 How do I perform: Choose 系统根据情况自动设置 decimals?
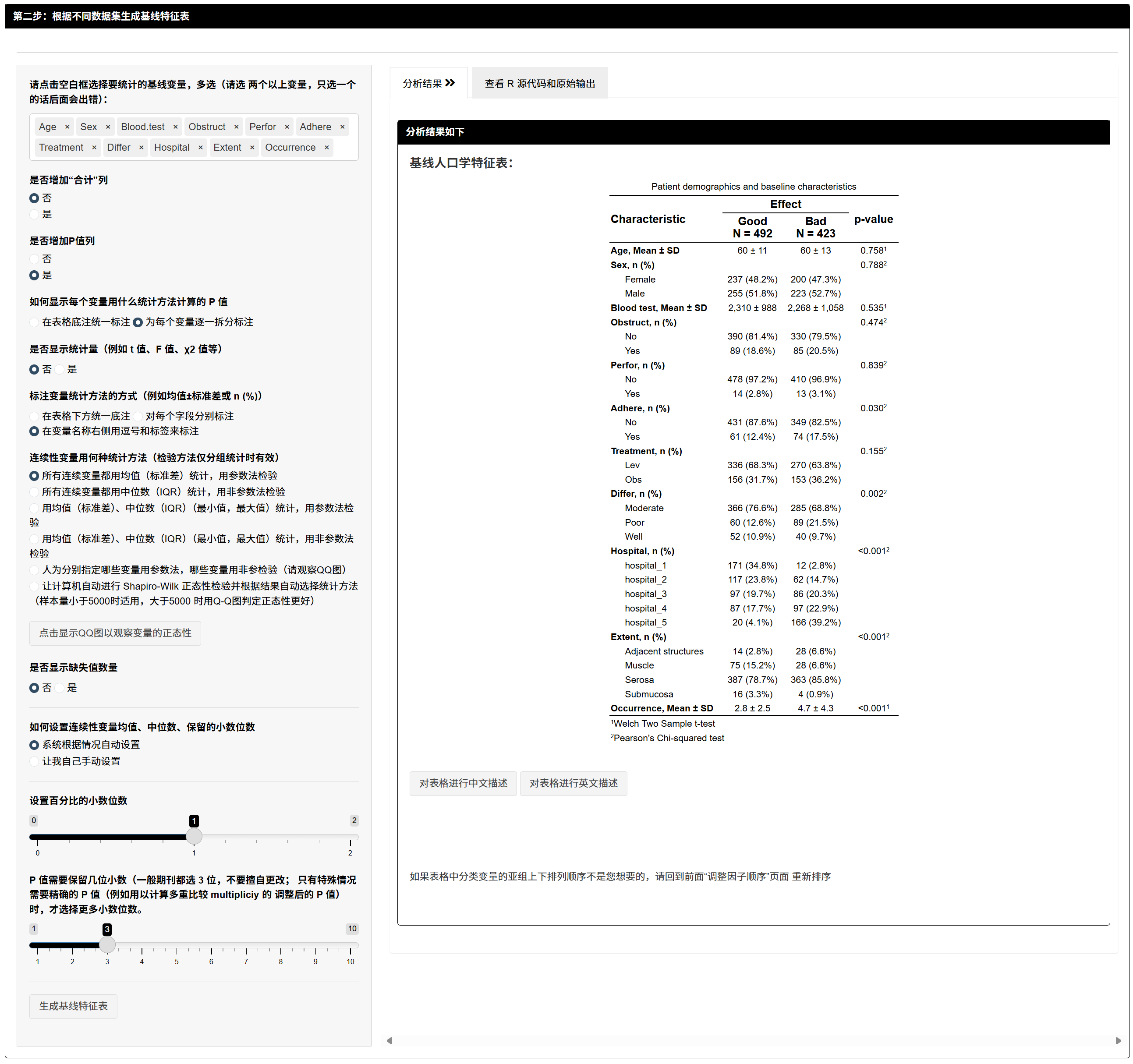pyautogui.click(x=34, y=746)
